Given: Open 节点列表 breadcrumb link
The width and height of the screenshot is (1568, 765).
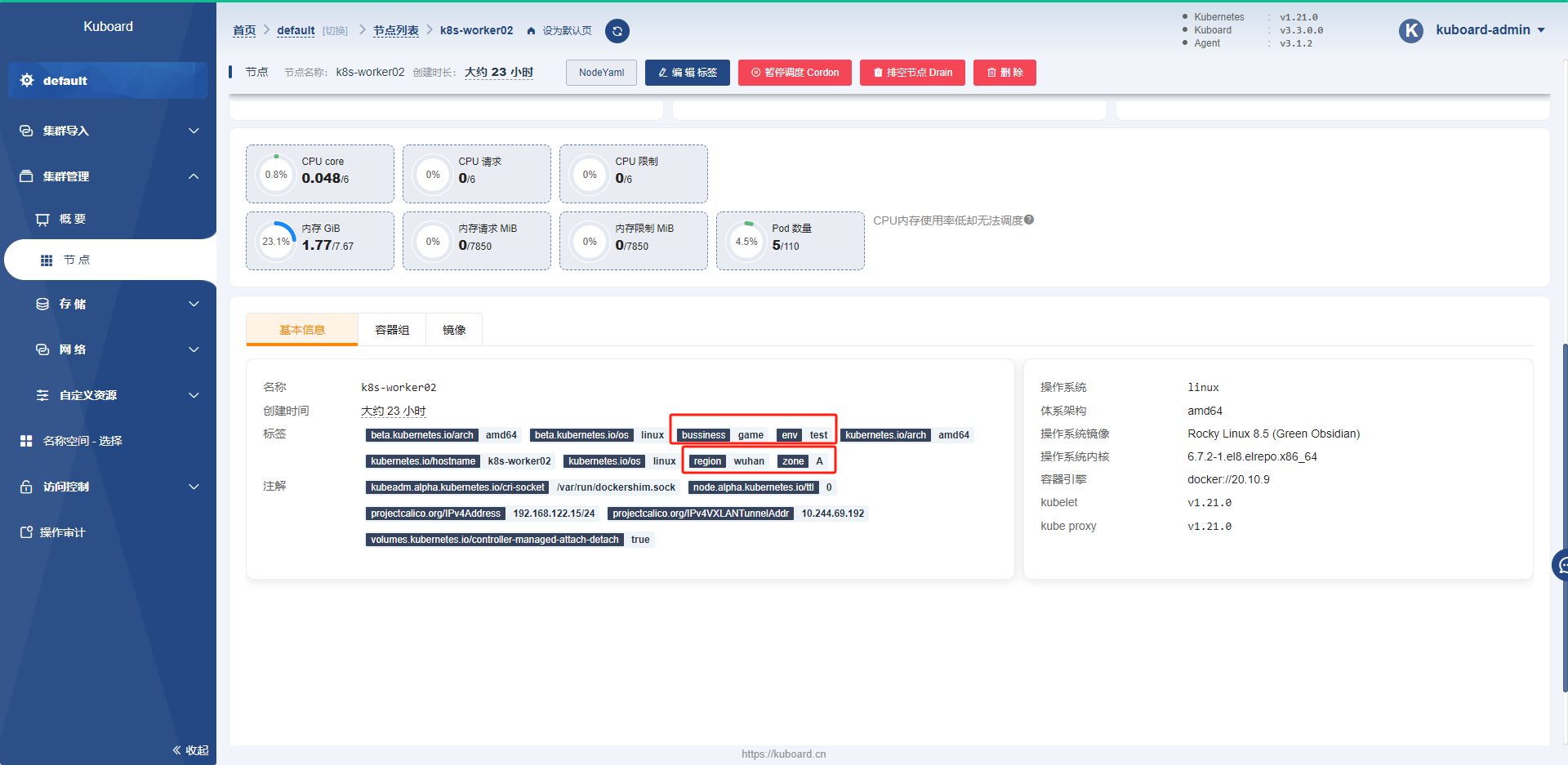Looking at the screenshot, I should click(396, 31).
